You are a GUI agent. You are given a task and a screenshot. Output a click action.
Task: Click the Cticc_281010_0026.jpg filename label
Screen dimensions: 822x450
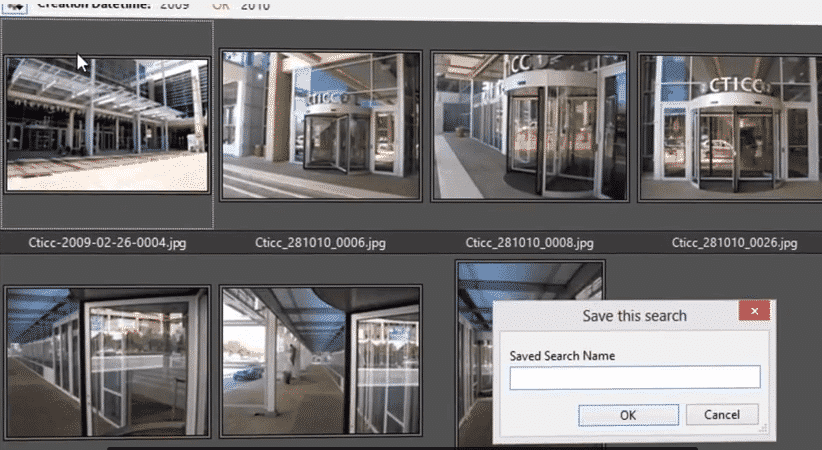pyautogui.click(x=734, y=242)
